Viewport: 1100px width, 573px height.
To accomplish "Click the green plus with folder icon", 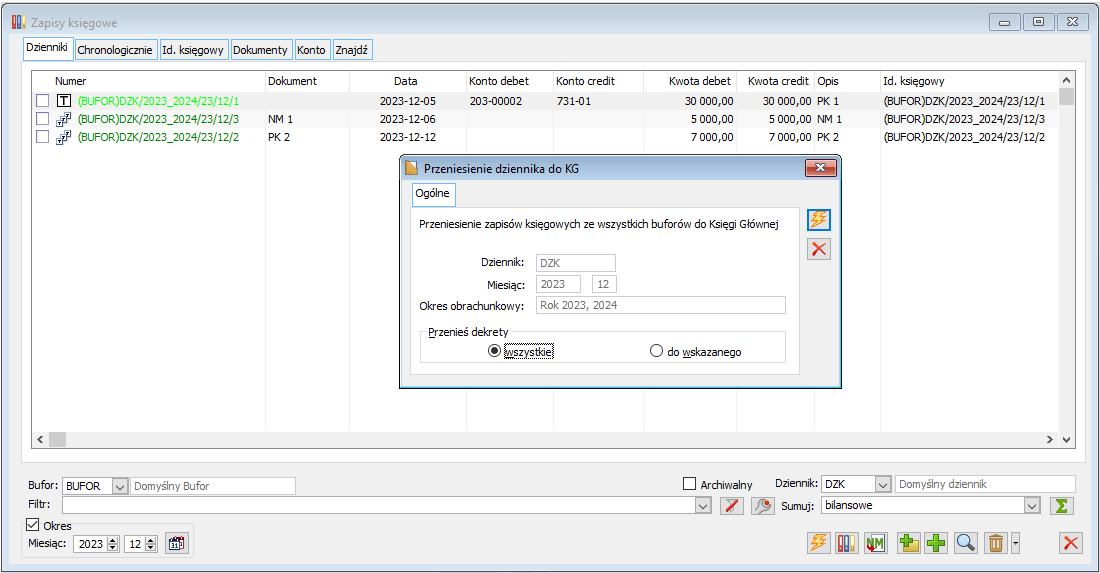I will 908,543.
